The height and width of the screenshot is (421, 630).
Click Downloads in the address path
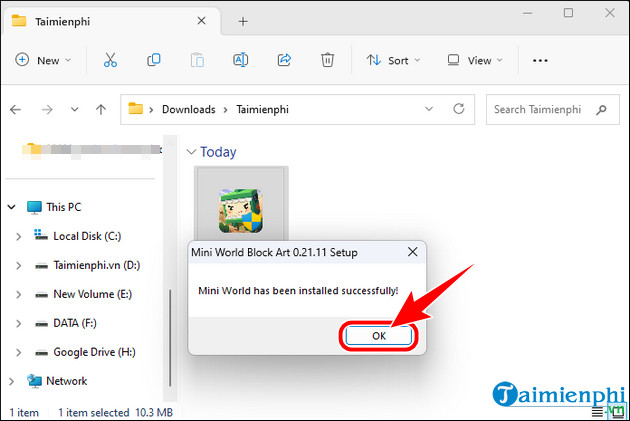point(188,109)
